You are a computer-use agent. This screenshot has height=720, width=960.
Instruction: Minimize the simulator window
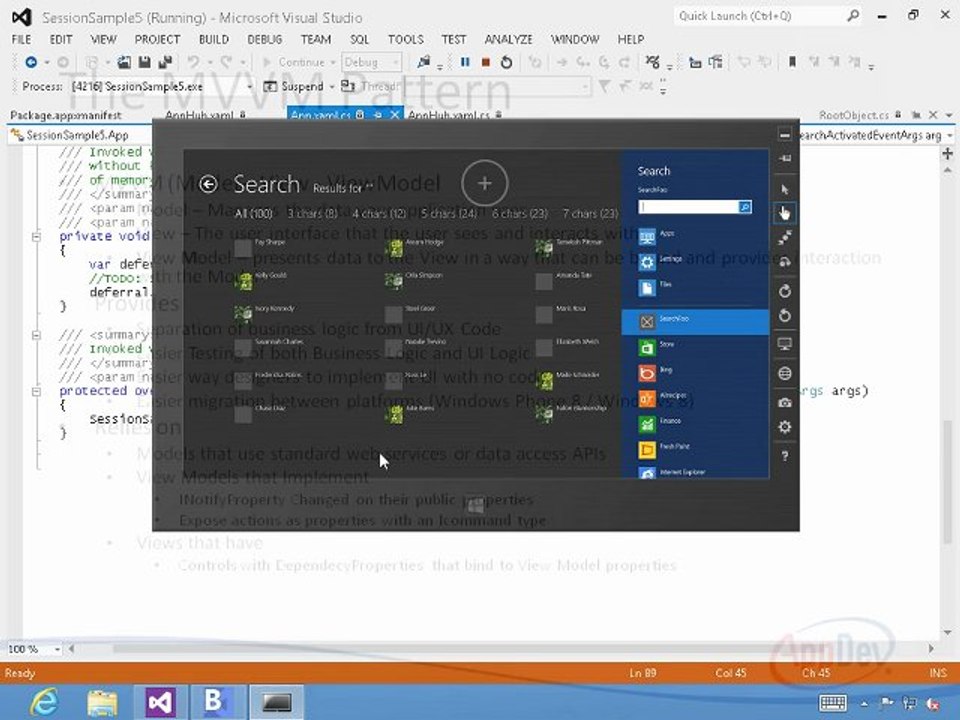click(x=785, y=134)
